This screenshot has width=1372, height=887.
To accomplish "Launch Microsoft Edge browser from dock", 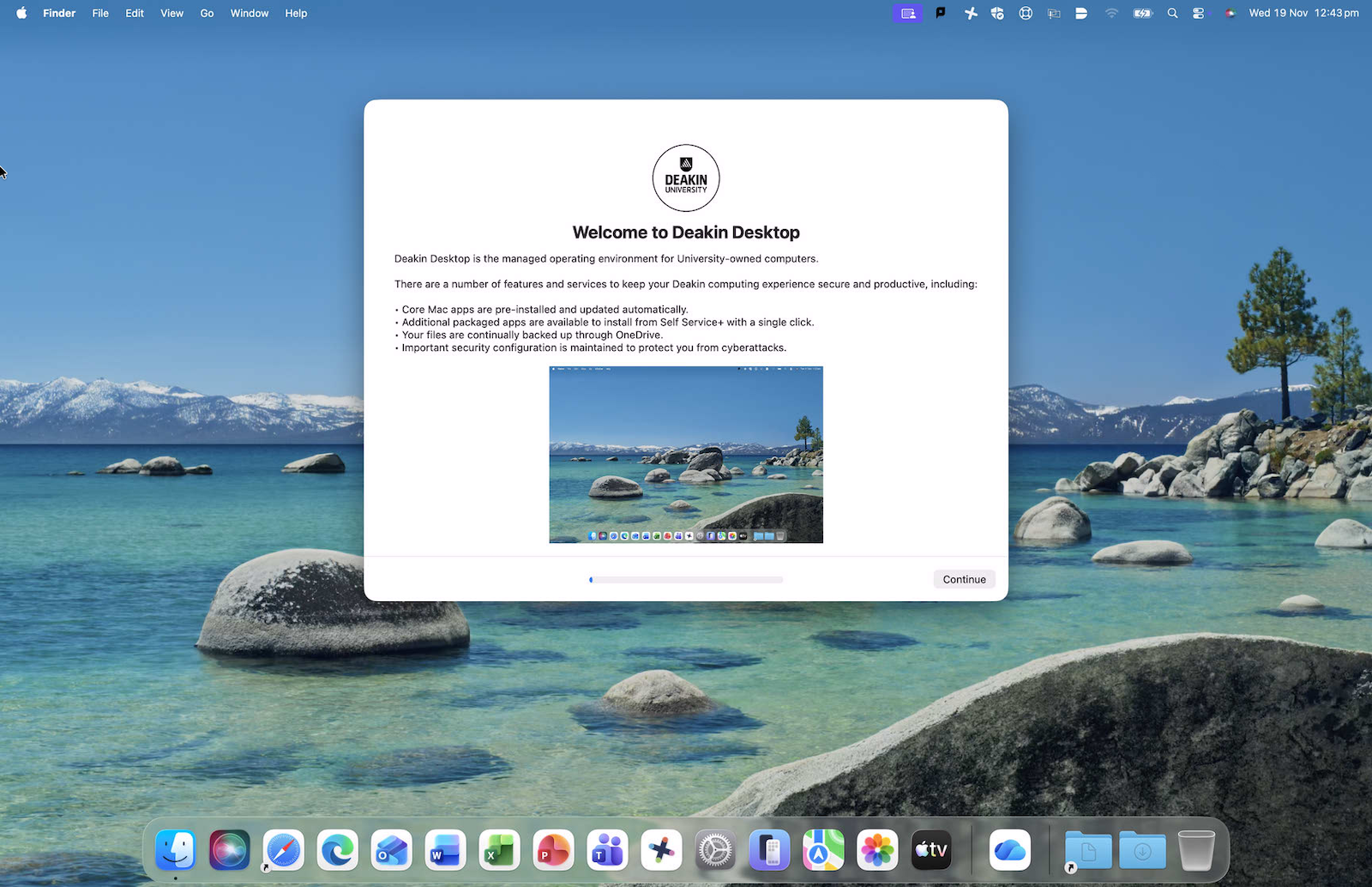I will tap(337, 851).
